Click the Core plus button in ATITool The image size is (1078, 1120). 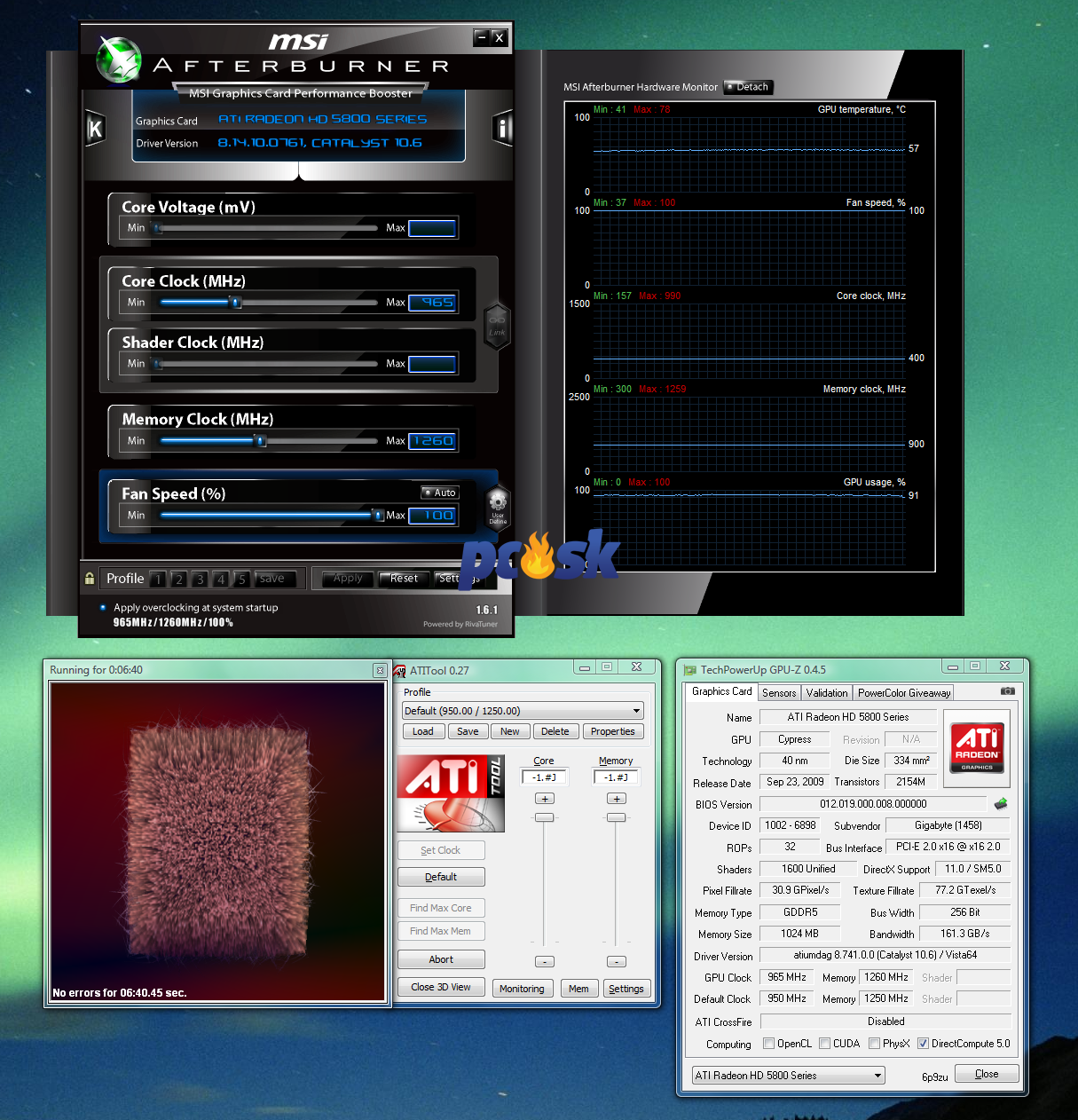[545, 799]
